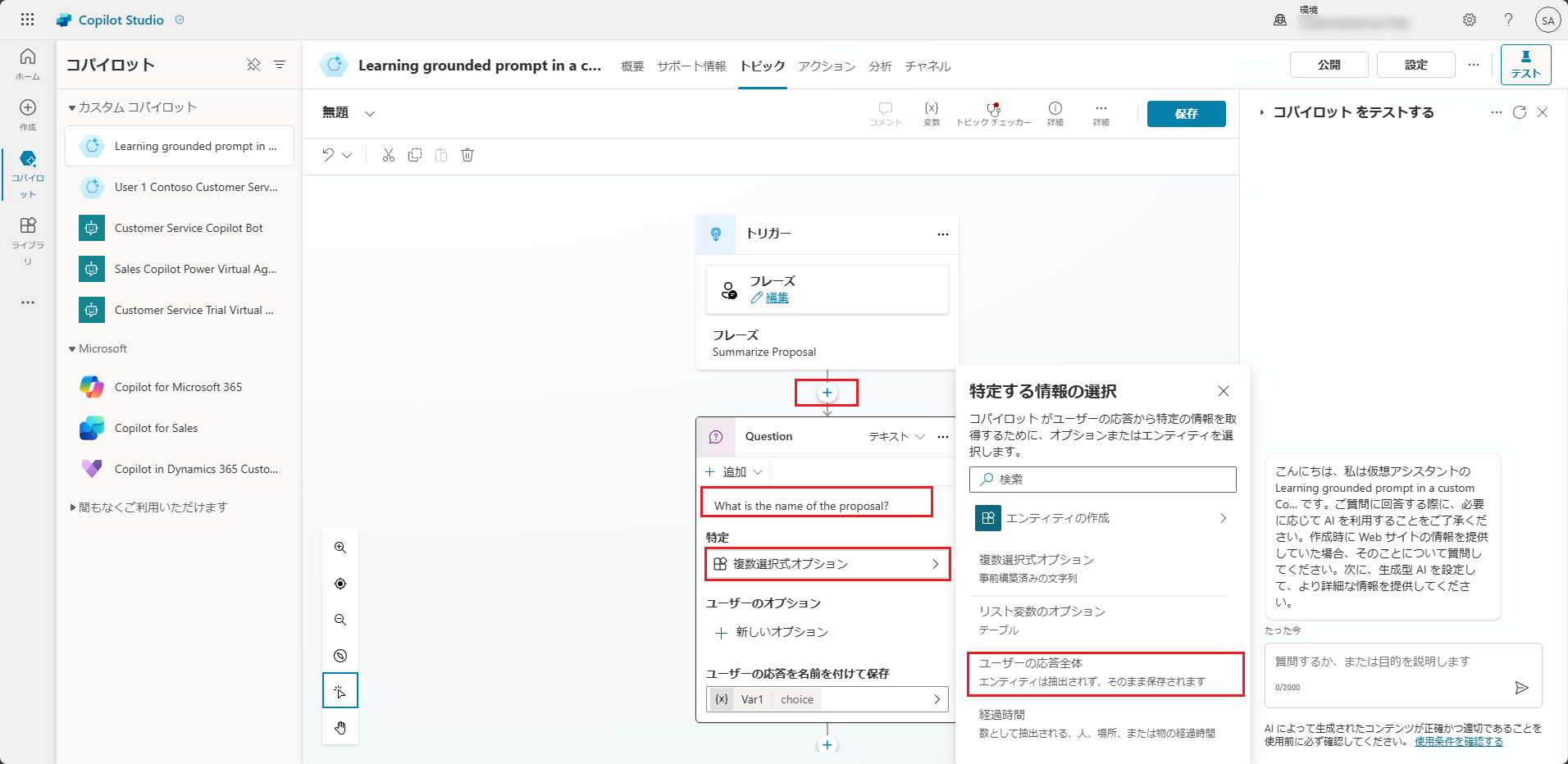1568x764 pixels.
Task: Undo the last canvas change
Action: click(x=328, y=155)
